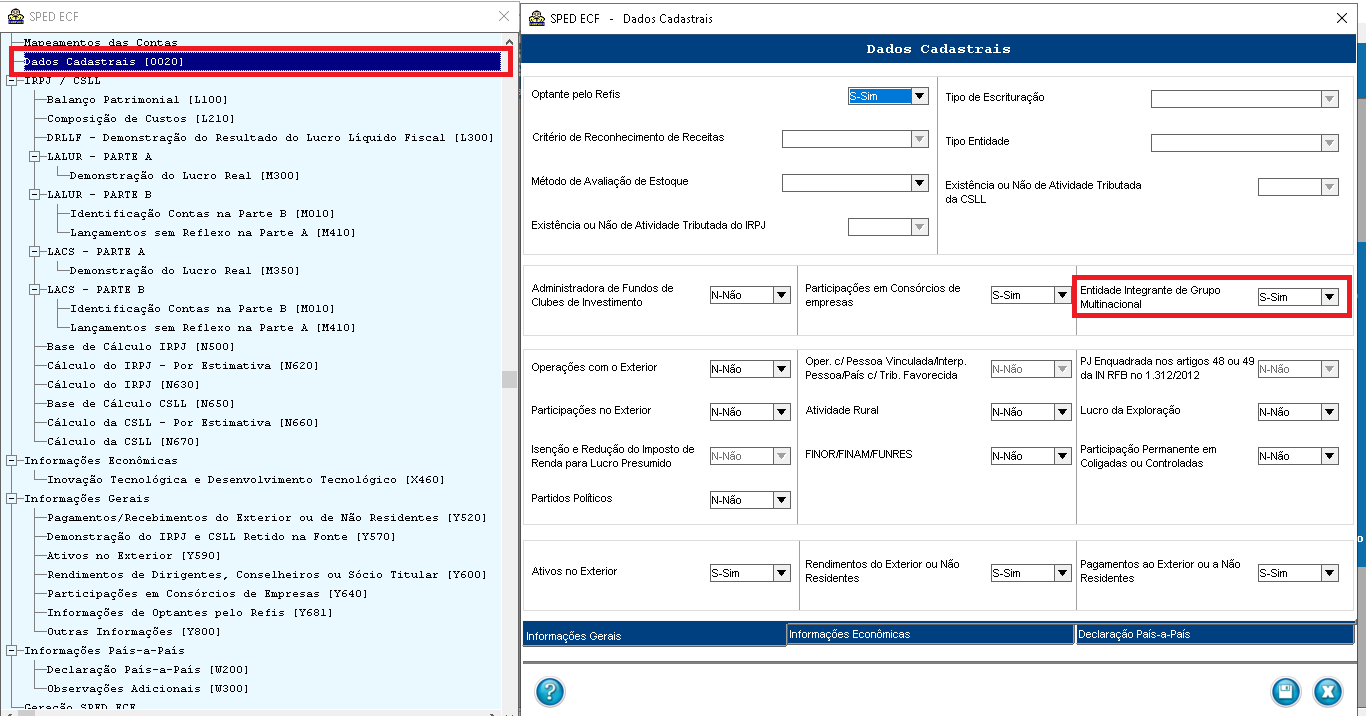The image size is (1372, 716).
Task: Collapse the LACS - PARTE B node
Action: pyautogui.click(x=34, y=290)
